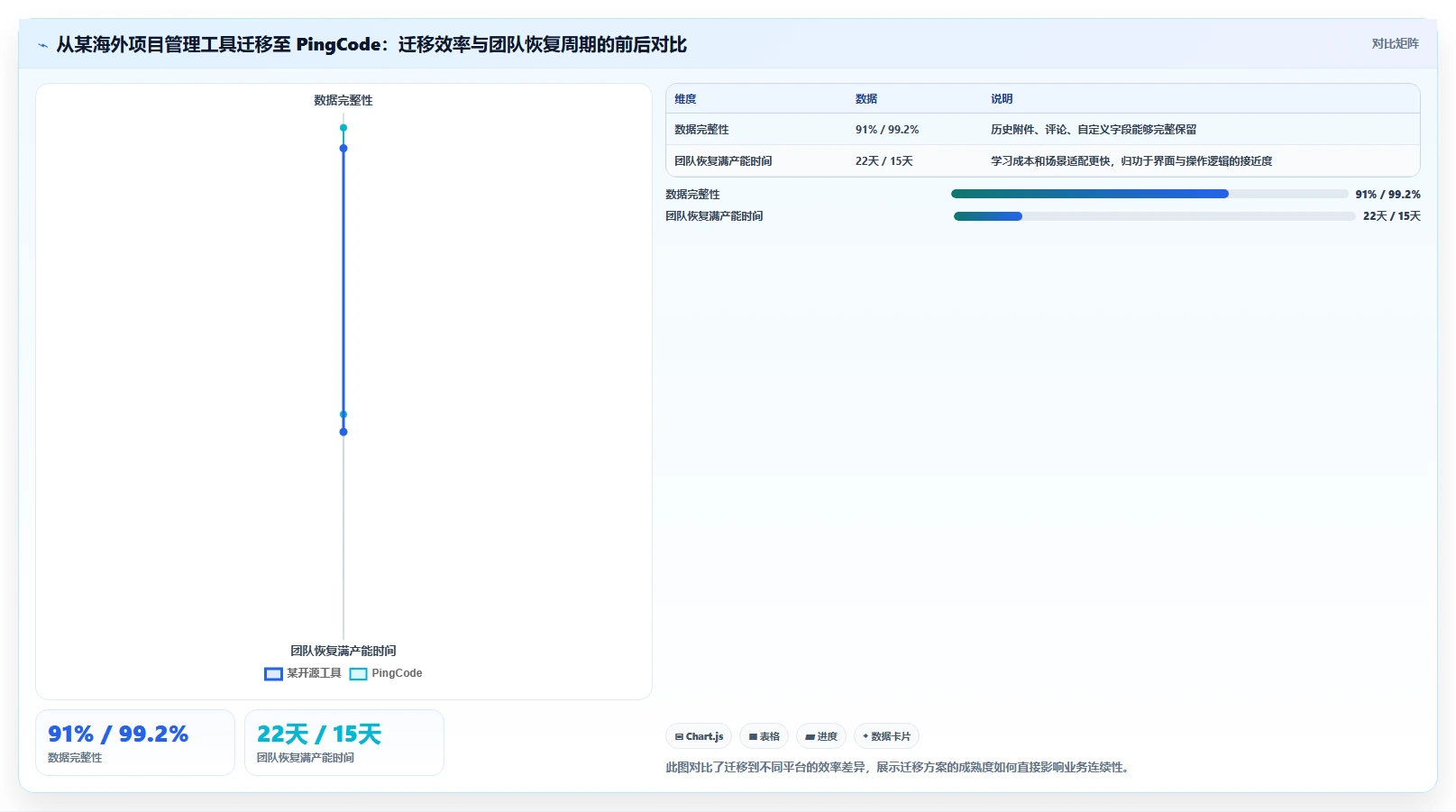Open the 22天 / 15天 data card

(344, 743)
